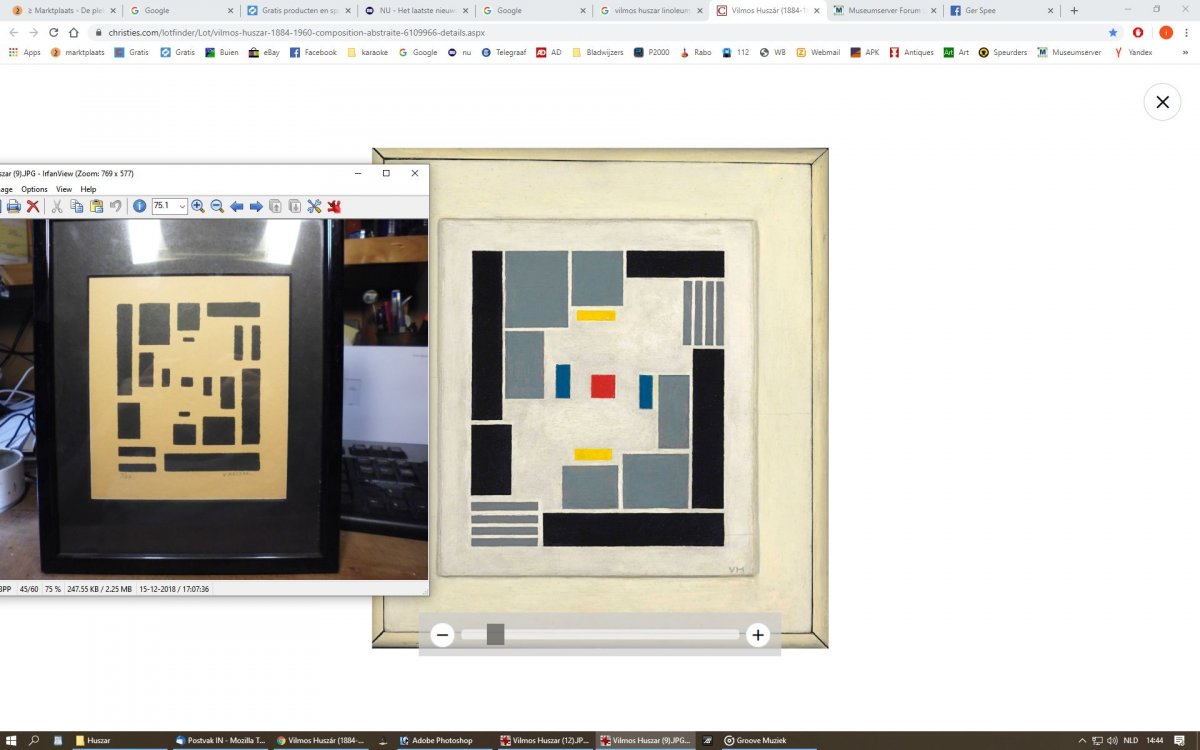Open the Options menu in IrfanView
The image size is (1200, 750).
pyautogui.click(x=34, y=189)
